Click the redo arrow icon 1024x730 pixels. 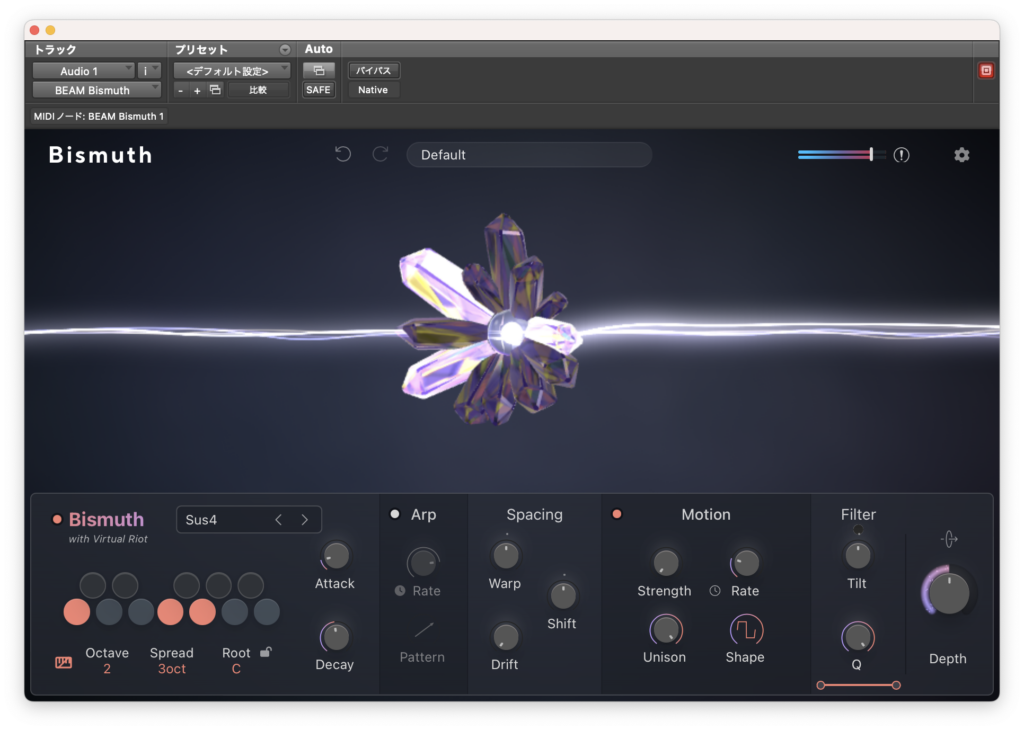tap(380, 154)
